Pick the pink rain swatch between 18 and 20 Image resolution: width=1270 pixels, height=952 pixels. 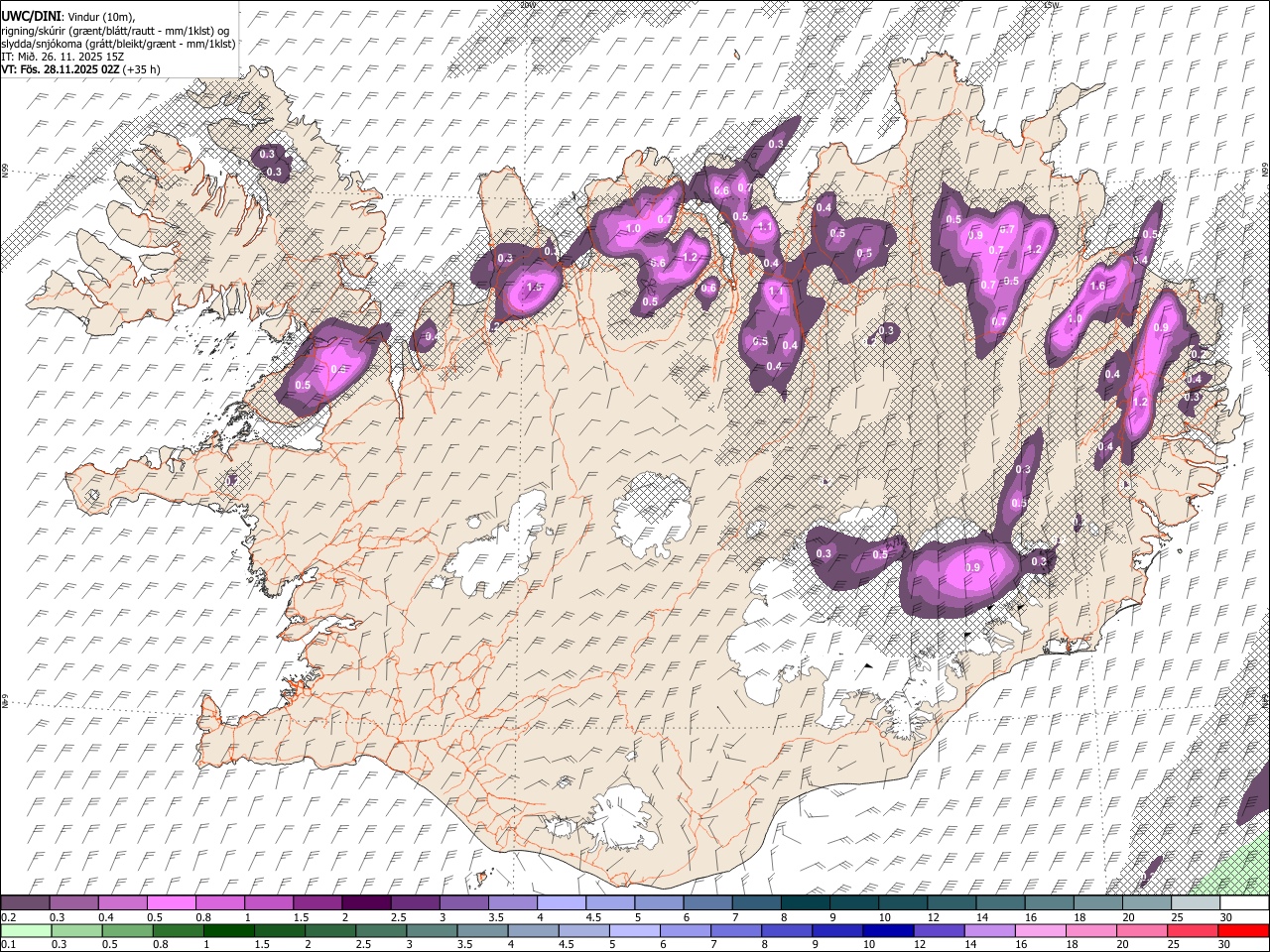(x=1090, y=930)
